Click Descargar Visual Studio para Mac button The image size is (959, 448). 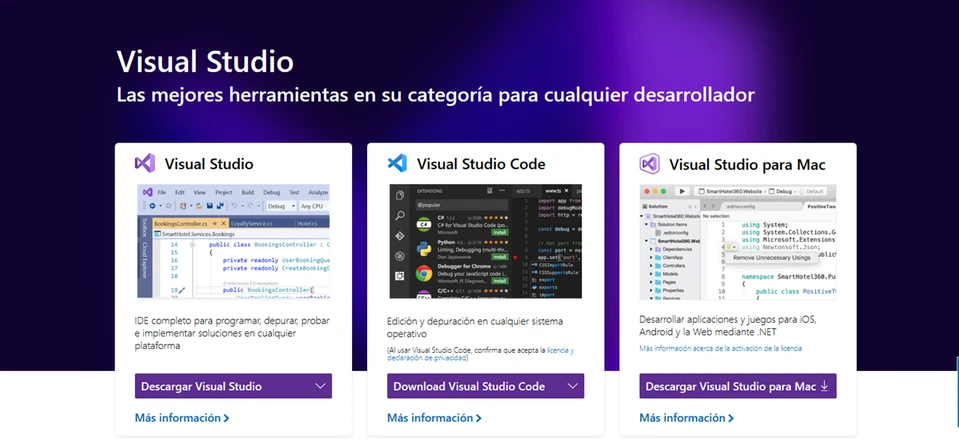tap(738, 386)
